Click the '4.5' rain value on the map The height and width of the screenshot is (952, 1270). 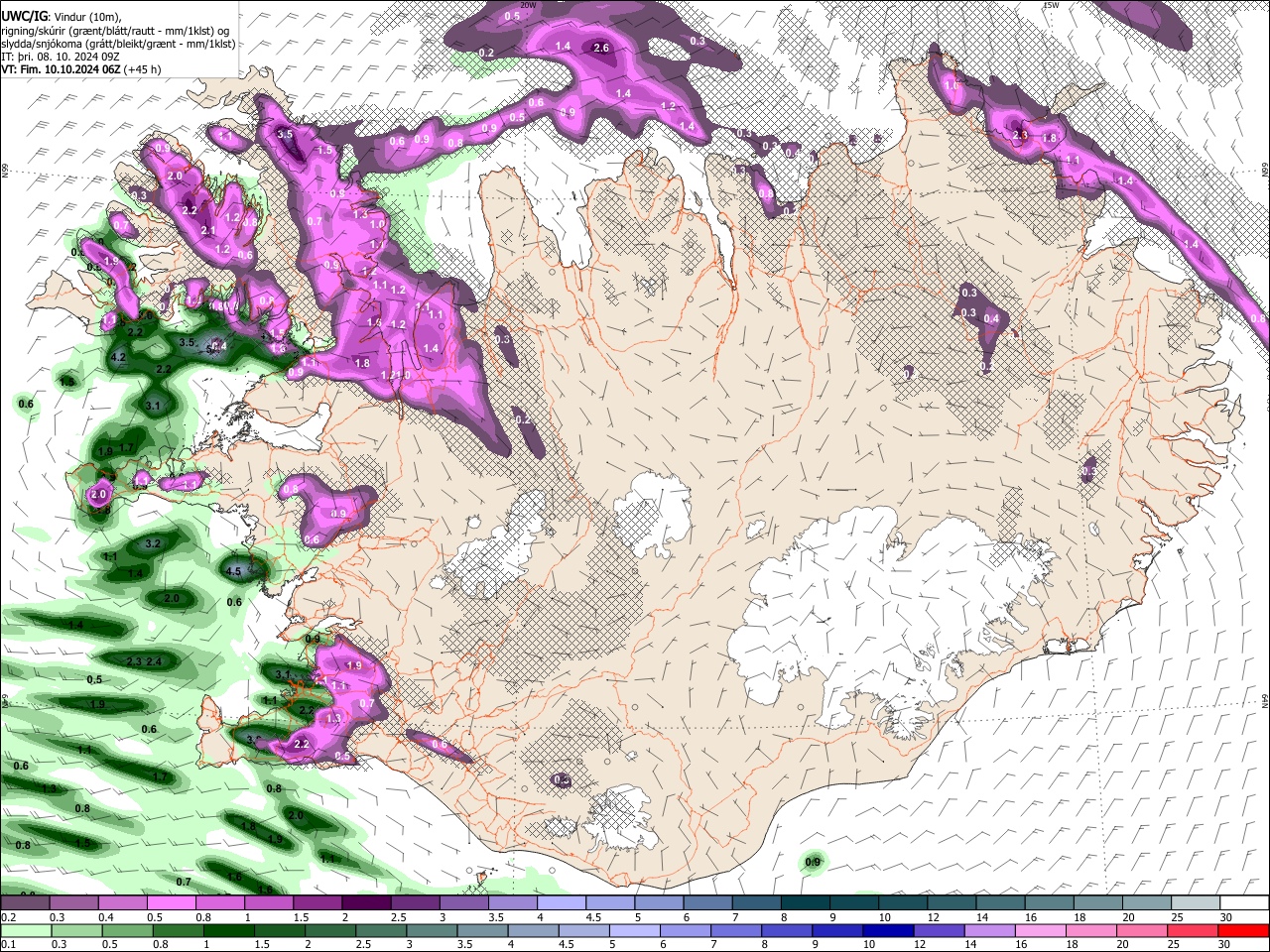(x=234, y=571)
